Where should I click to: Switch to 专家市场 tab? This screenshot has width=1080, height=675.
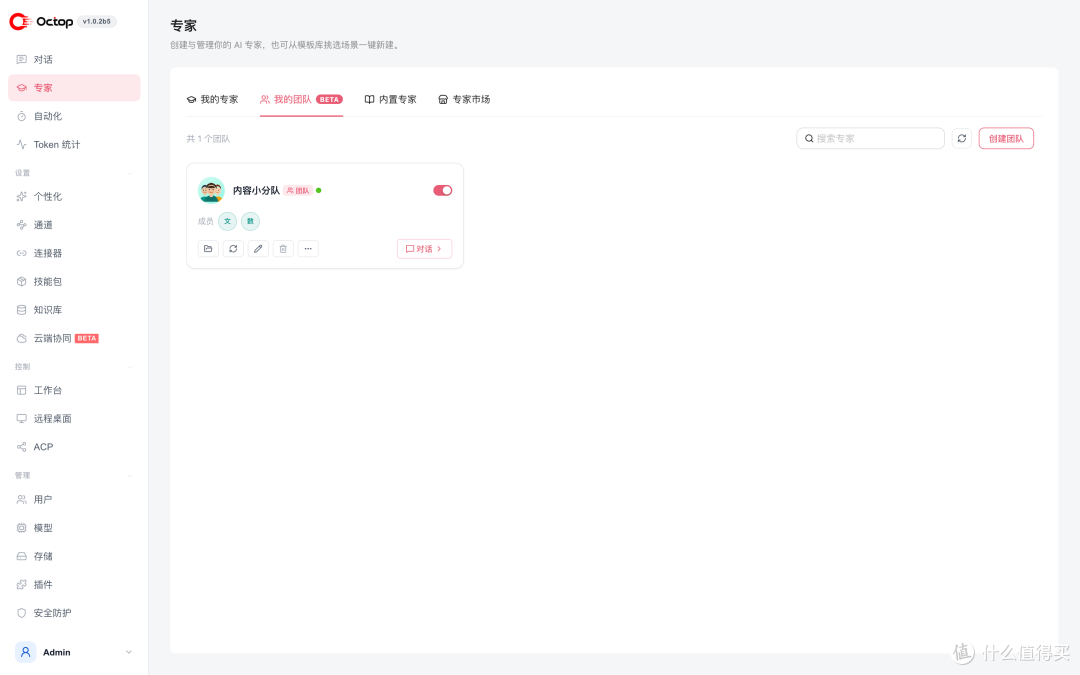point(464,99)
